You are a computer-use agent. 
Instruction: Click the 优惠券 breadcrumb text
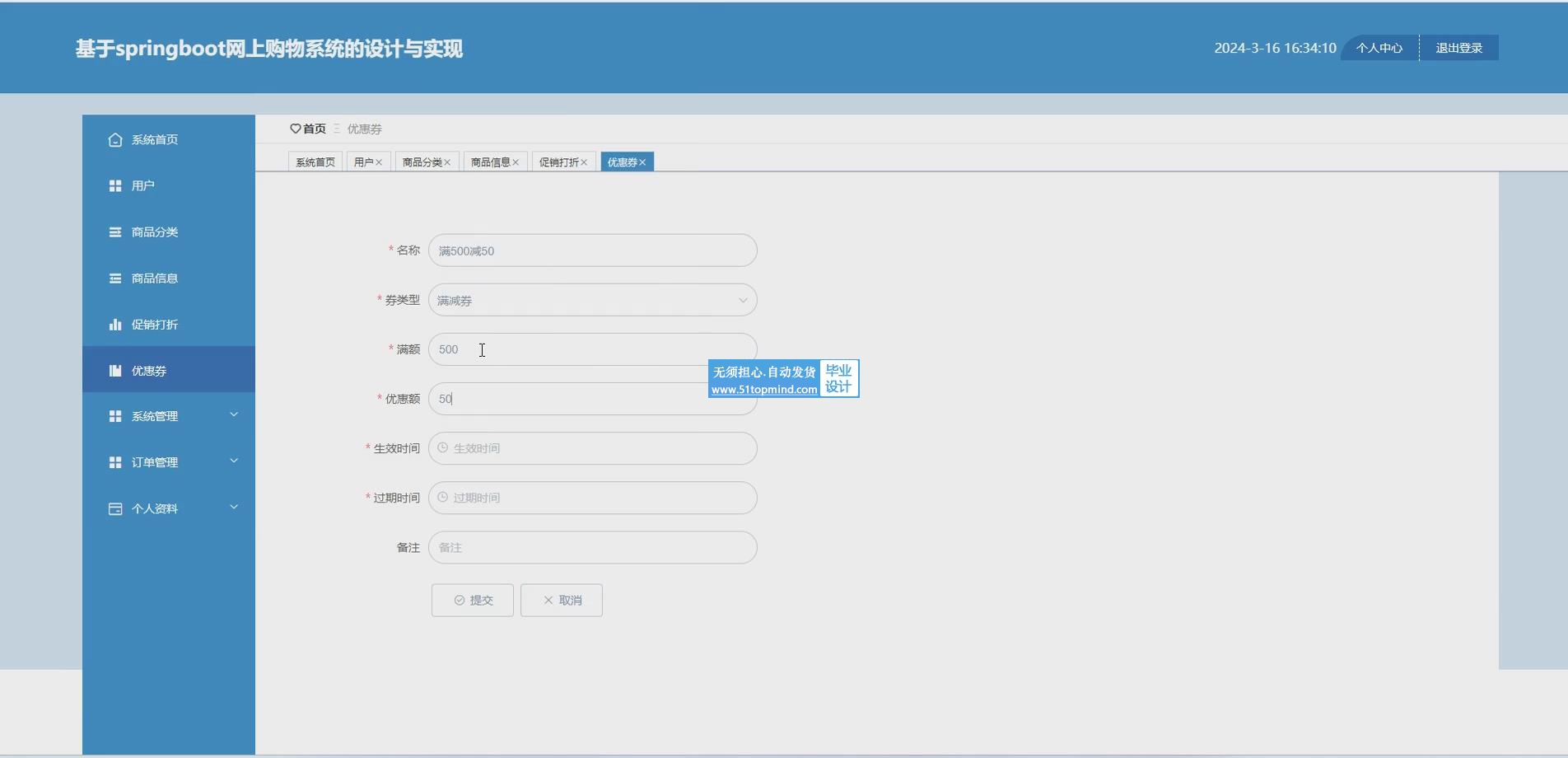coord(365,129)
